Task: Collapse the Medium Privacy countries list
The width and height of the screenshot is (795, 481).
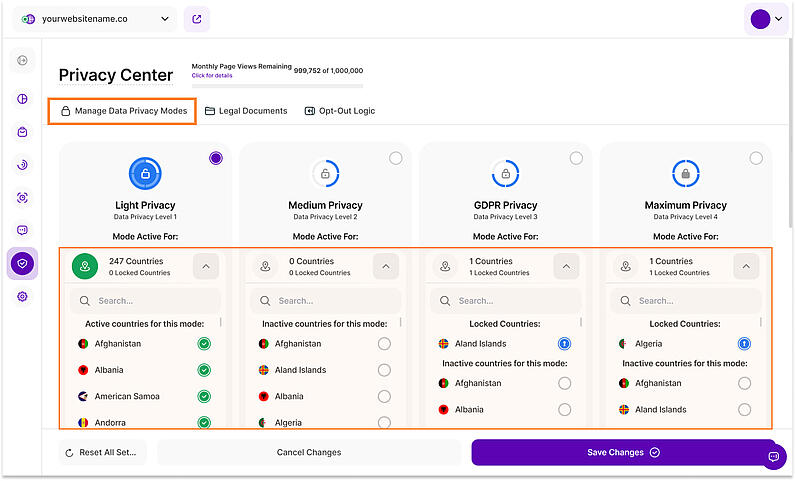Action: [x=386, y=266]
